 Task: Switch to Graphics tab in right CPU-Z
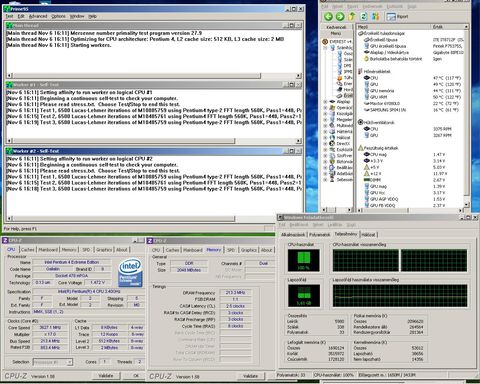pyautogui.click(x=249, y=250)
